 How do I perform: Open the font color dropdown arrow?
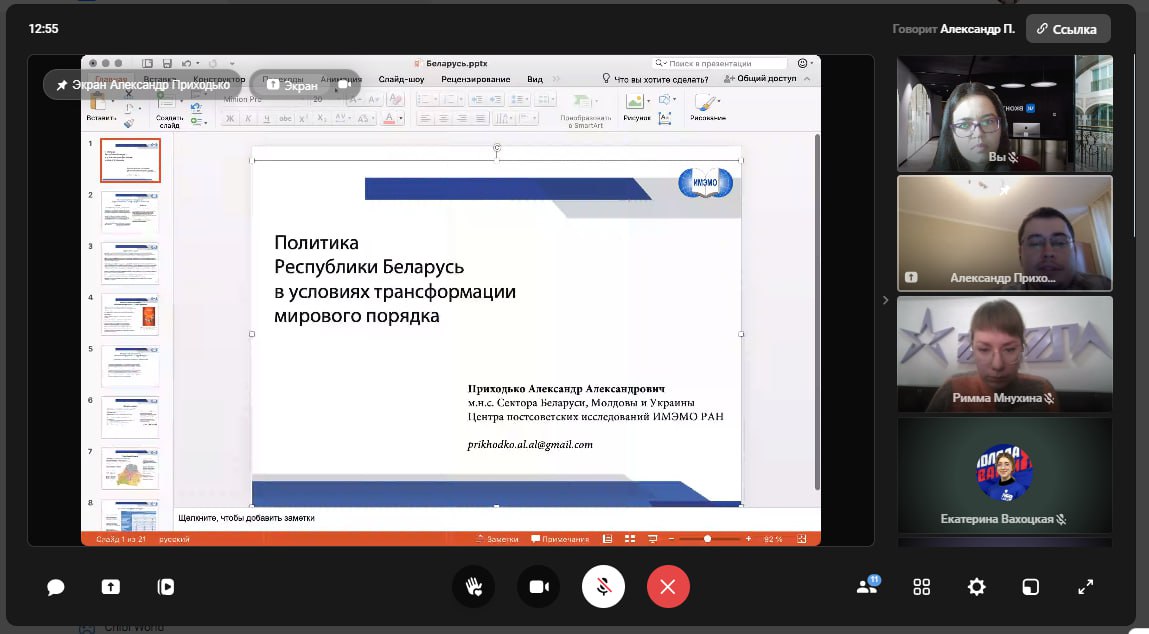coord(401,119)
